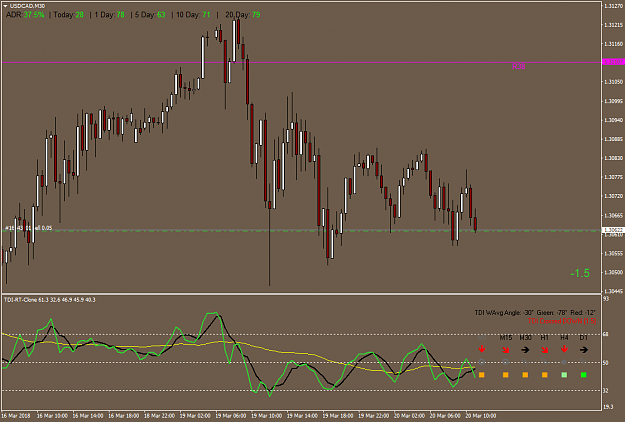Image resolution: width=625 pixels, height=422 pixels.
Task: Click the 'TDI WAvg Angle' readout text
Action: point(535,313)
